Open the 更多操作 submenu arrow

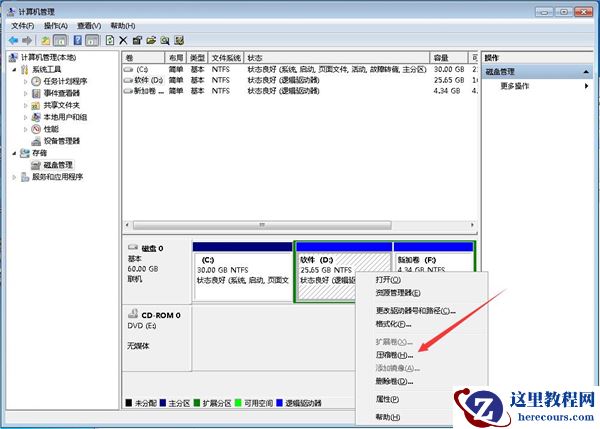(x=586, y=86)
